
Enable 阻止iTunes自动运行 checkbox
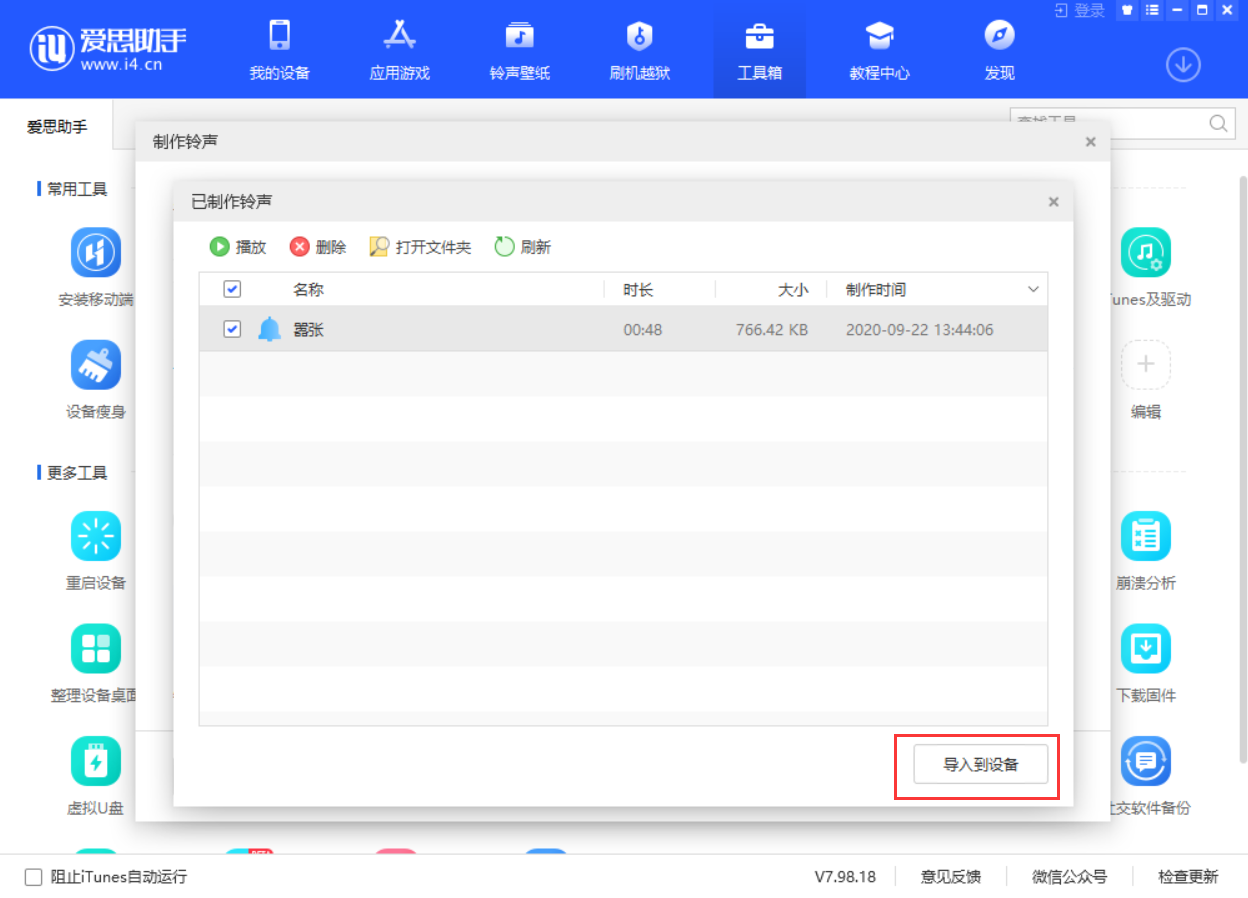point(34,877)
